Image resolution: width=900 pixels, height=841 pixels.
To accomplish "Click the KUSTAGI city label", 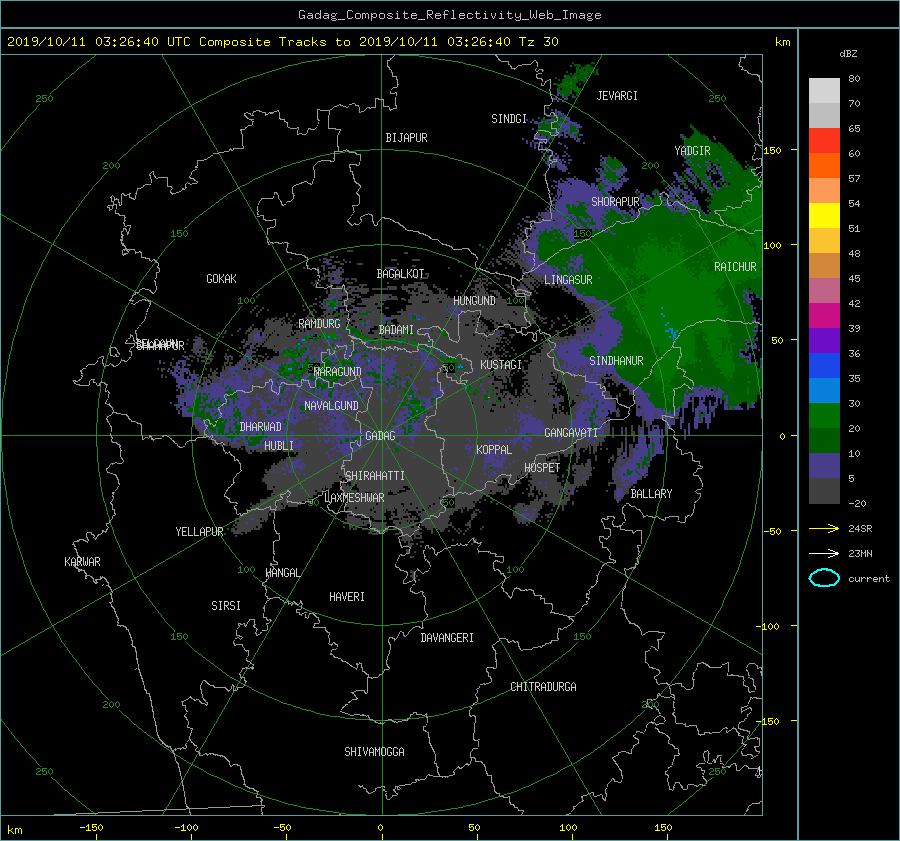I will pos(501,365).
